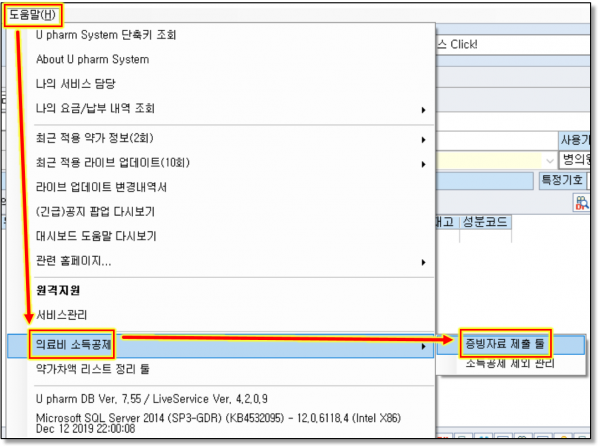Open the yellow combo box dropdown arrow
Viewport: 600px width, 448px height.
pos(550,160)
